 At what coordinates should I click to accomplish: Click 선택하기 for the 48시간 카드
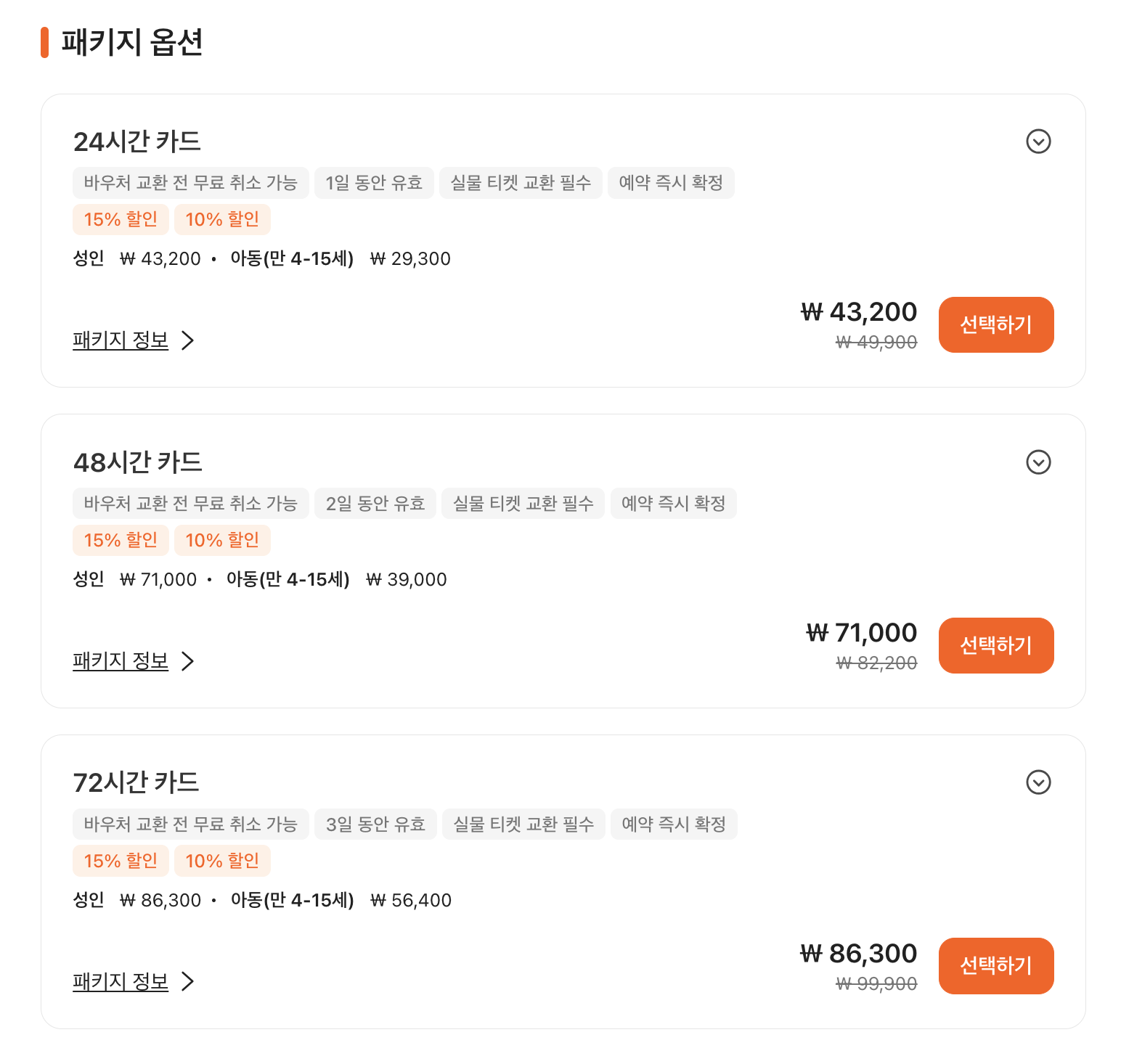995,645
